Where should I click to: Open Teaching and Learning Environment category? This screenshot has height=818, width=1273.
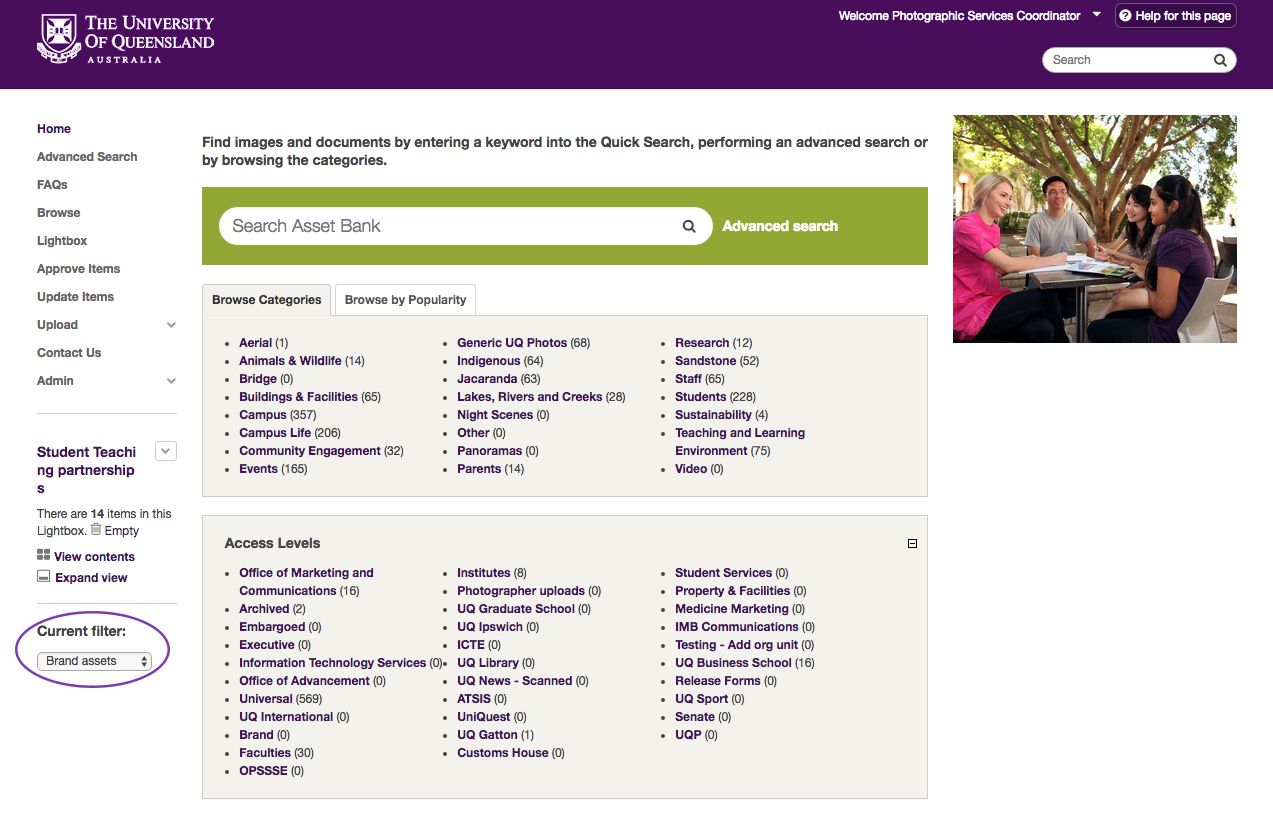click(x=740, y=442)
